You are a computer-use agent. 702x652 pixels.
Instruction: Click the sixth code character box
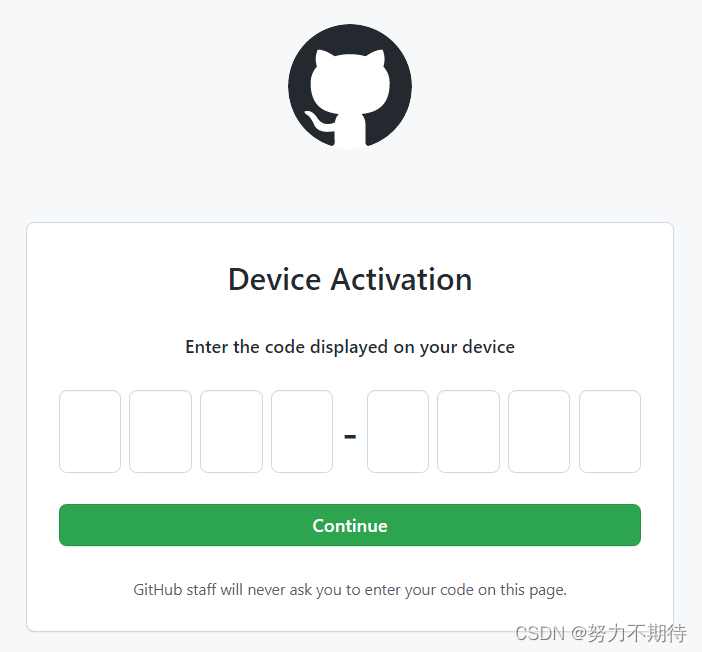[468, 431]
